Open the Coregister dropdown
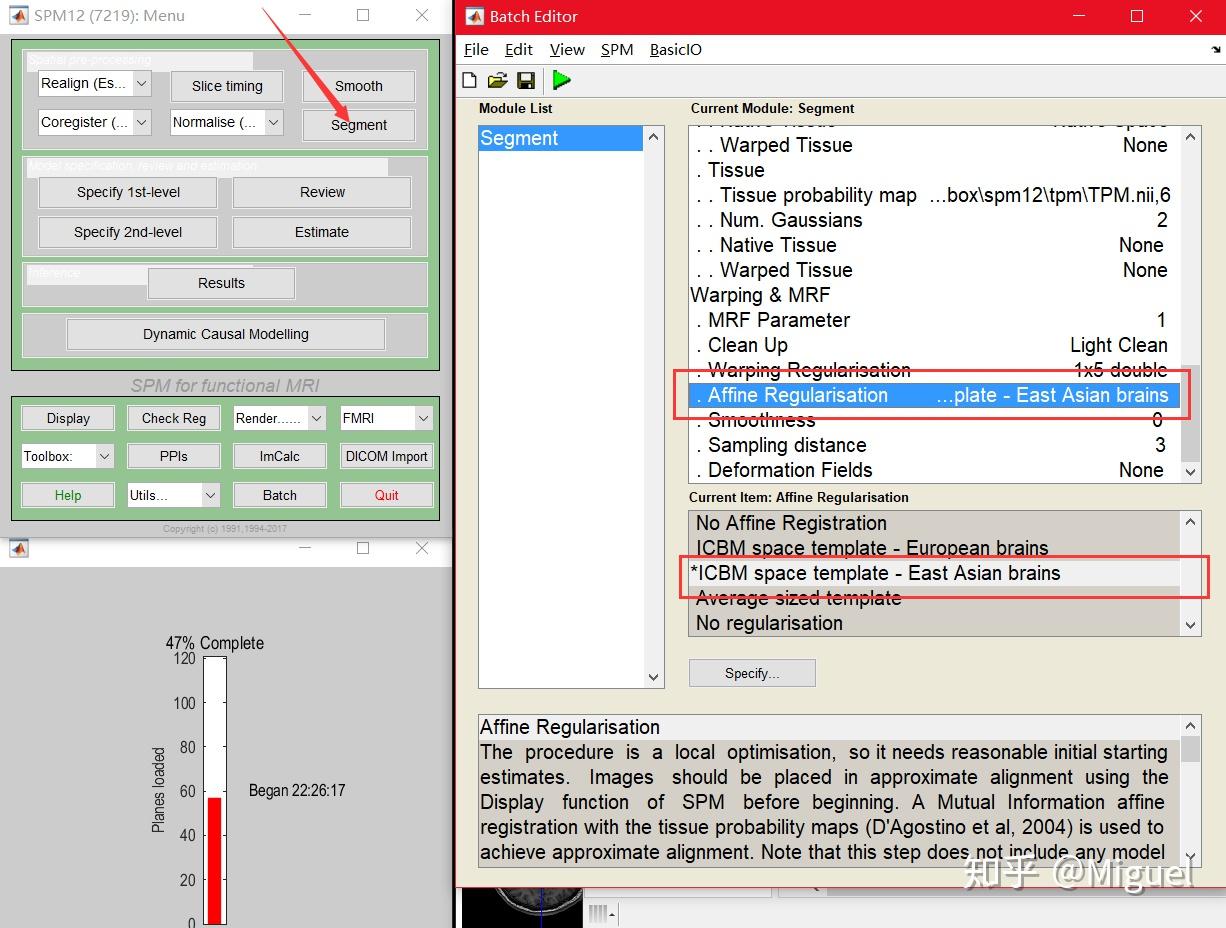Viewport: 1226px width, 928px height. tap(95, 122)
